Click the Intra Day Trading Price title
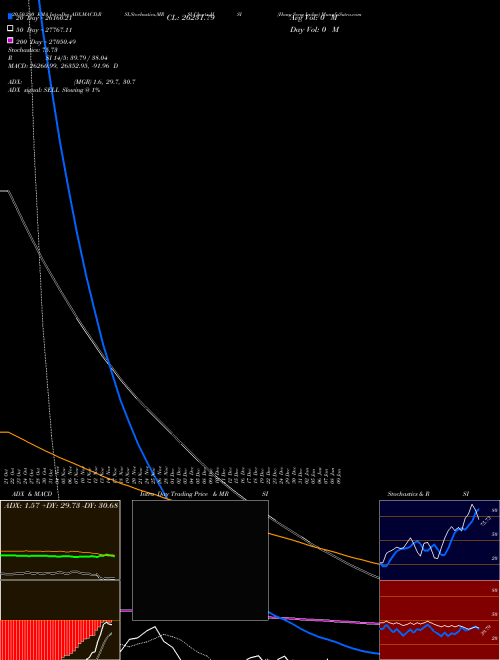Screen dimensions: 500x660 click(x=174, y=494)
